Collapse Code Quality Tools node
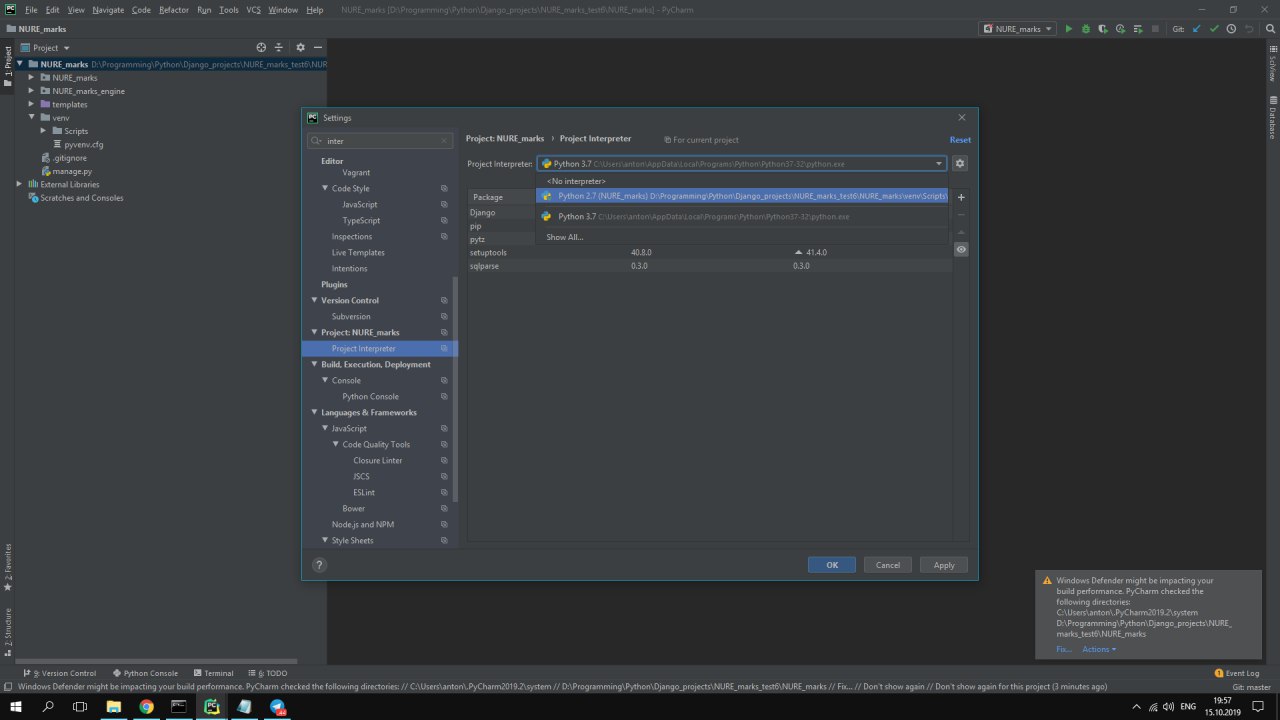 [x=335, y=444]
